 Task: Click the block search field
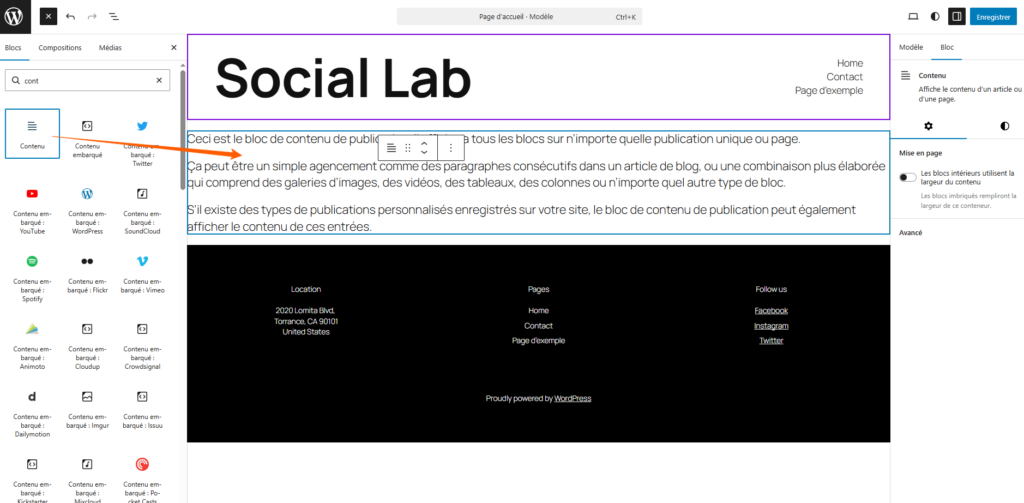click(x=88, y=80)
